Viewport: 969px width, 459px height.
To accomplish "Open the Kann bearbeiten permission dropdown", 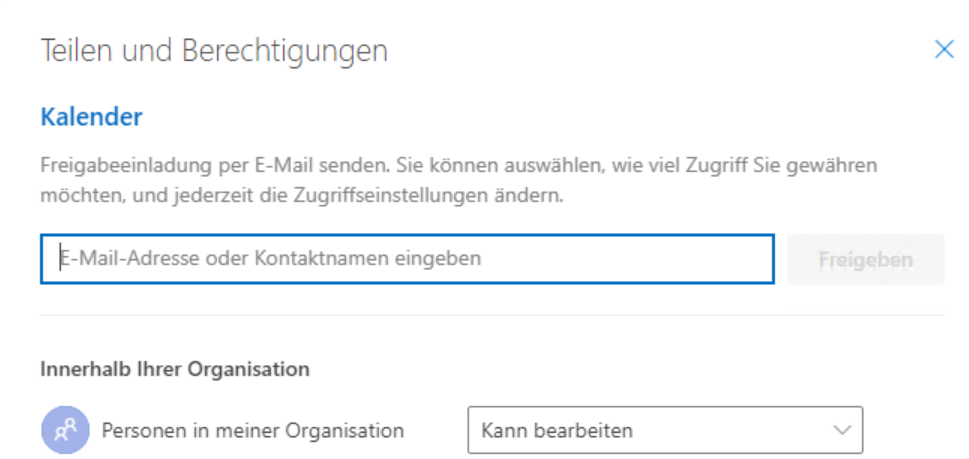I will pyautogui.click(x=664, y=430).
